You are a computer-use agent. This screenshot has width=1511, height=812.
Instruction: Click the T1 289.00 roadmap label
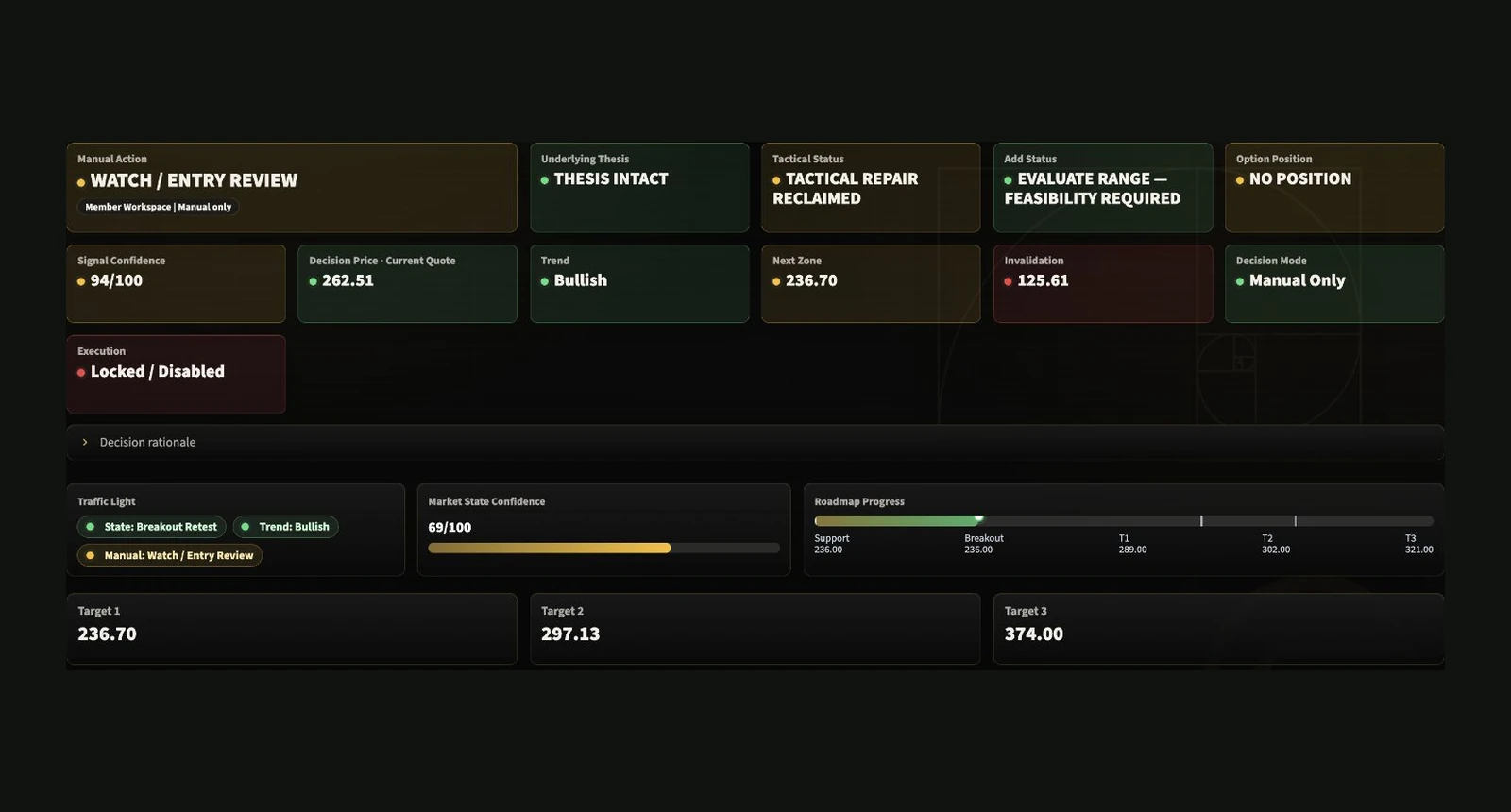(1132, 544)
